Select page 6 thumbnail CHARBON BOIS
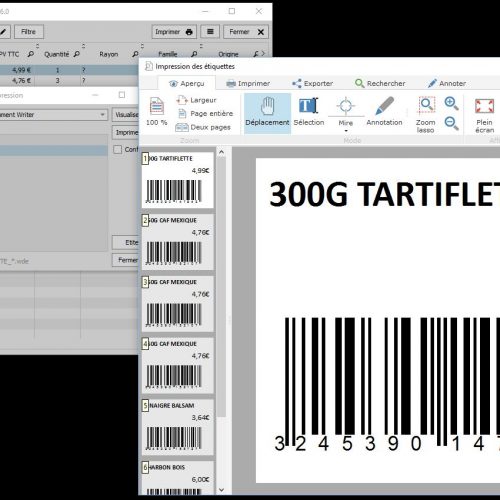Screen dimensions: 500x500 click(178, 478)
